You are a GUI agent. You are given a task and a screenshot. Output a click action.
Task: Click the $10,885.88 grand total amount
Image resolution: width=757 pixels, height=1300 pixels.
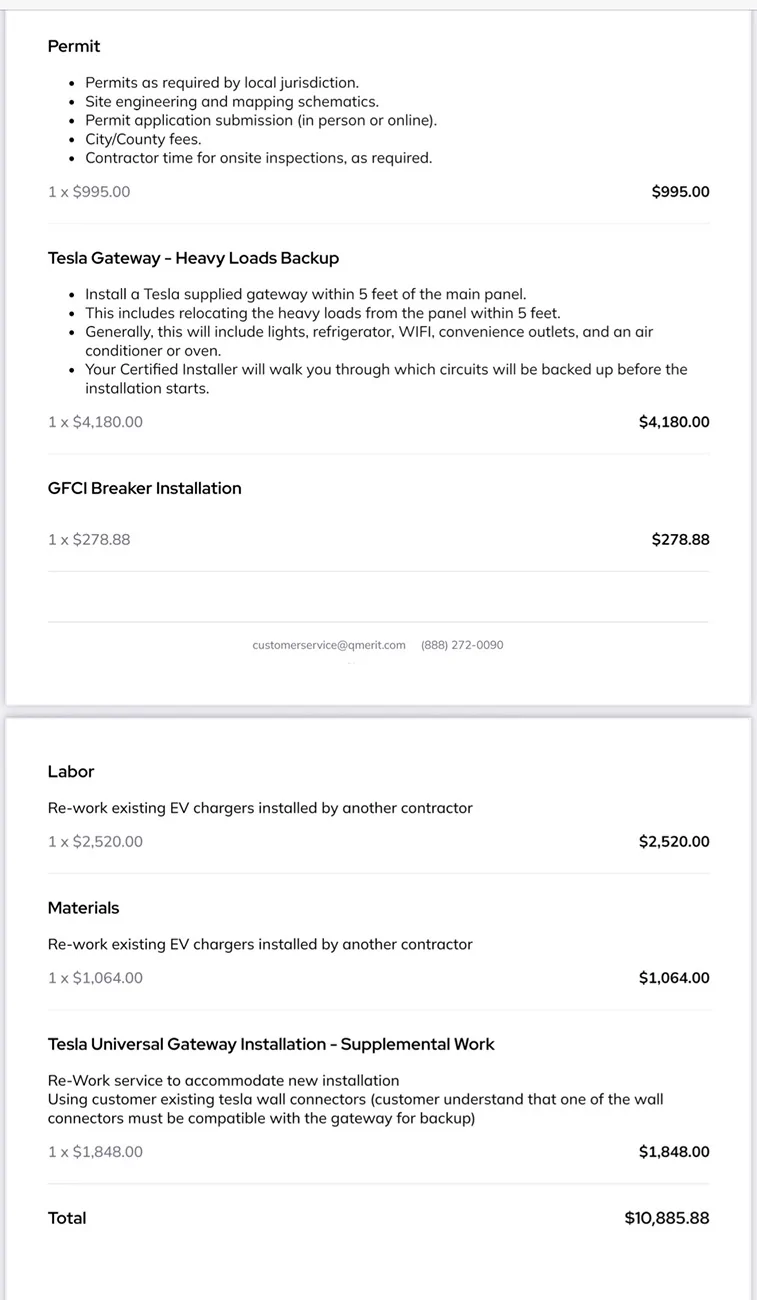667,1218
